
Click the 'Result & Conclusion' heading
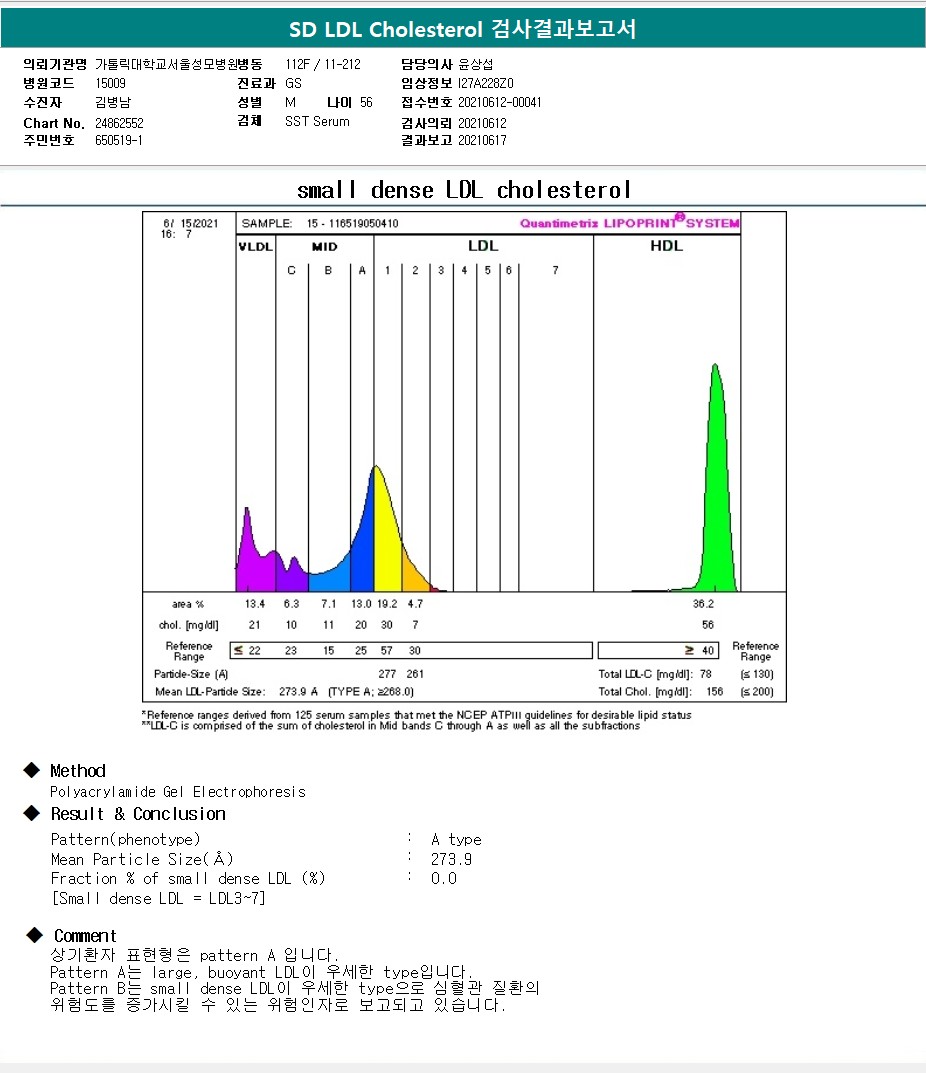click(138, 814)
